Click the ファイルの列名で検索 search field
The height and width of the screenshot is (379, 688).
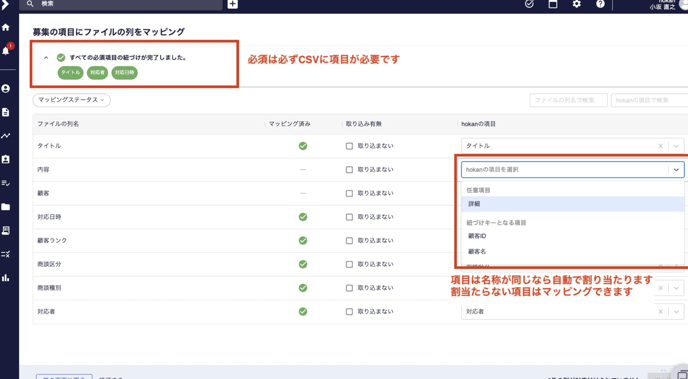click(568, 100)
